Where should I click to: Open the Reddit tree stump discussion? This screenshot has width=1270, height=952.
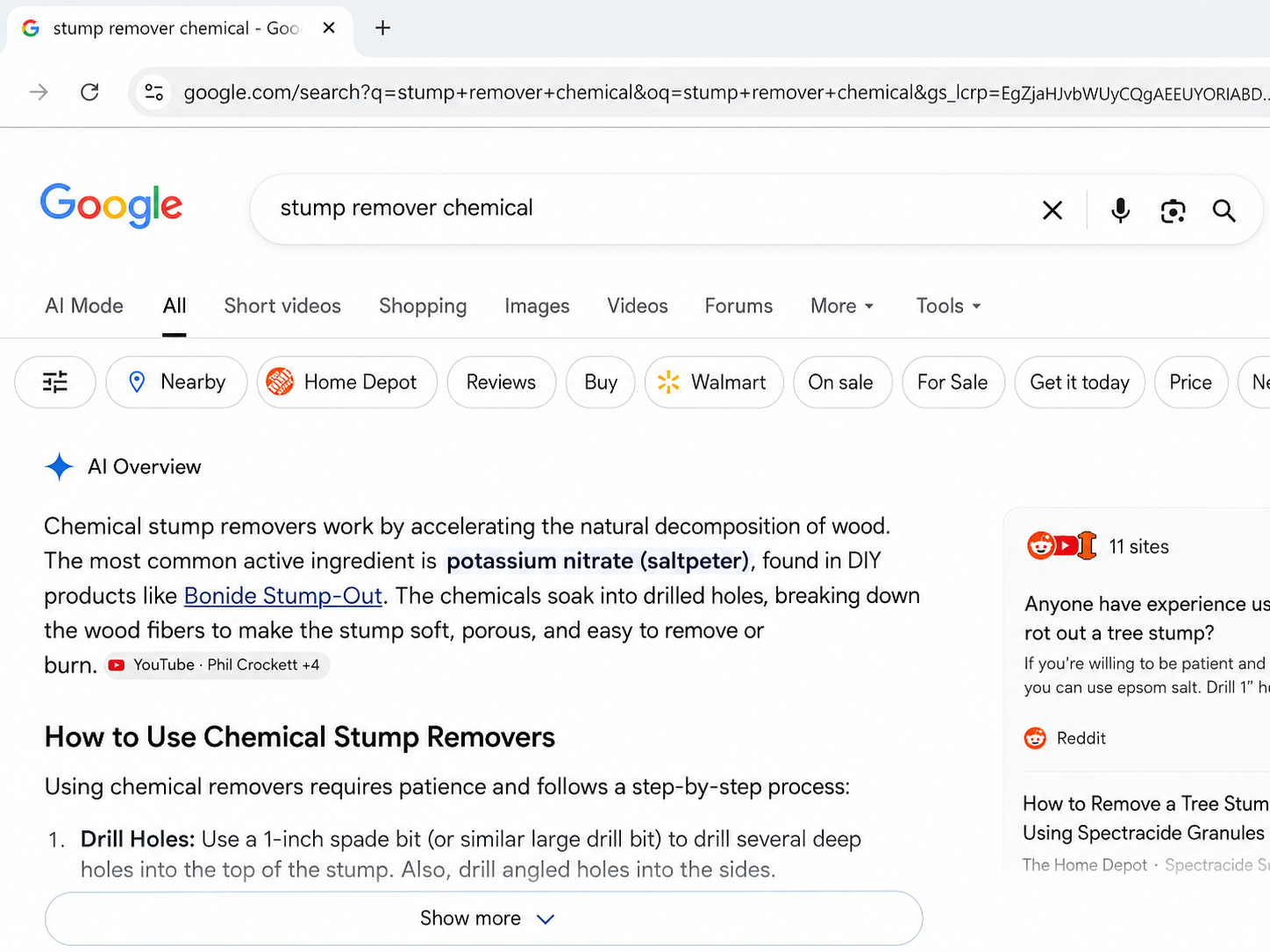click(x=1146, y=618)
